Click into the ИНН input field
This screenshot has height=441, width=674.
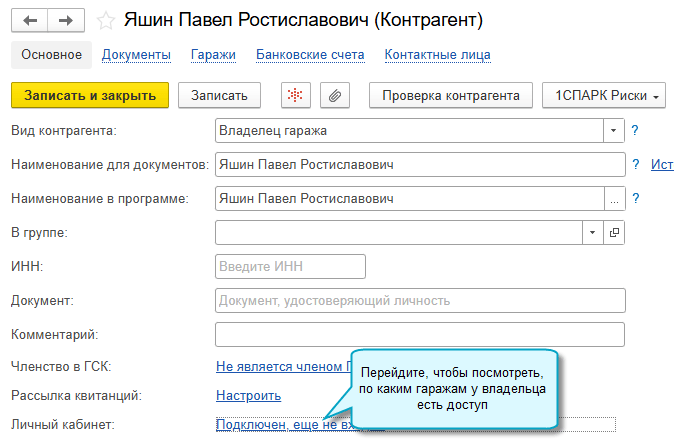tap(290, 266)
